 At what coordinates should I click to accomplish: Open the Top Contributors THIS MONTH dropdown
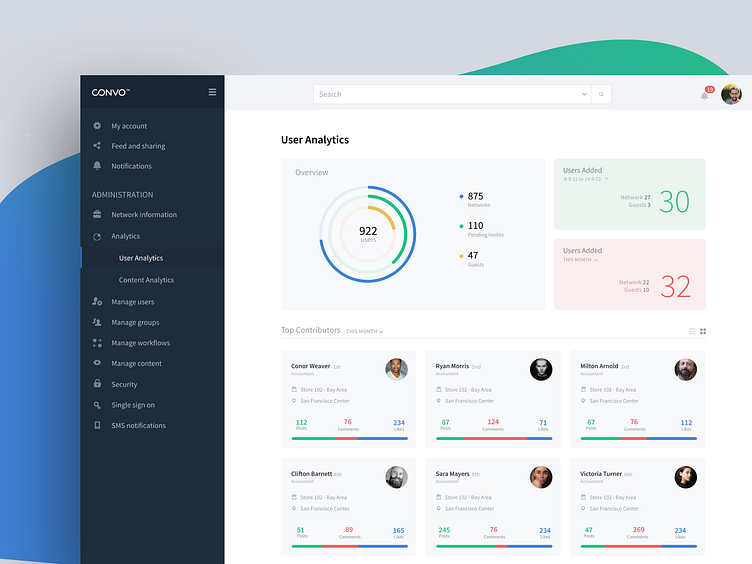pyautogui.click(x=364, y=331)
